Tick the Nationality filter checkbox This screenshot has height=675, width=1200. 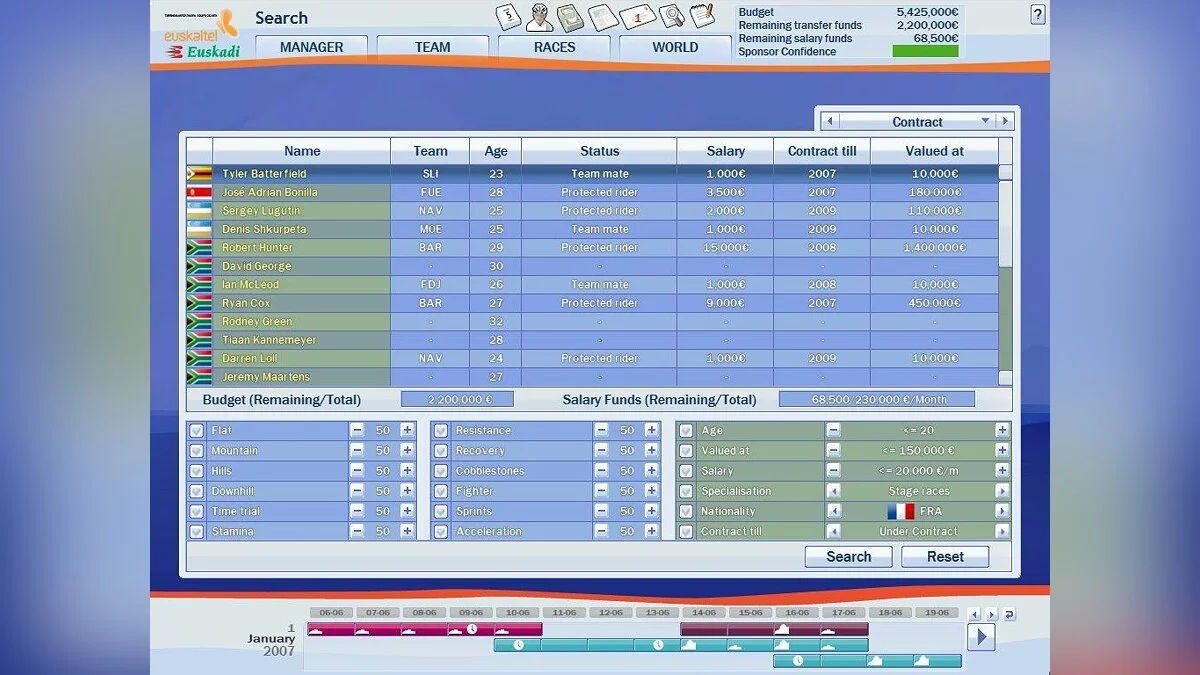coord(685,511)
